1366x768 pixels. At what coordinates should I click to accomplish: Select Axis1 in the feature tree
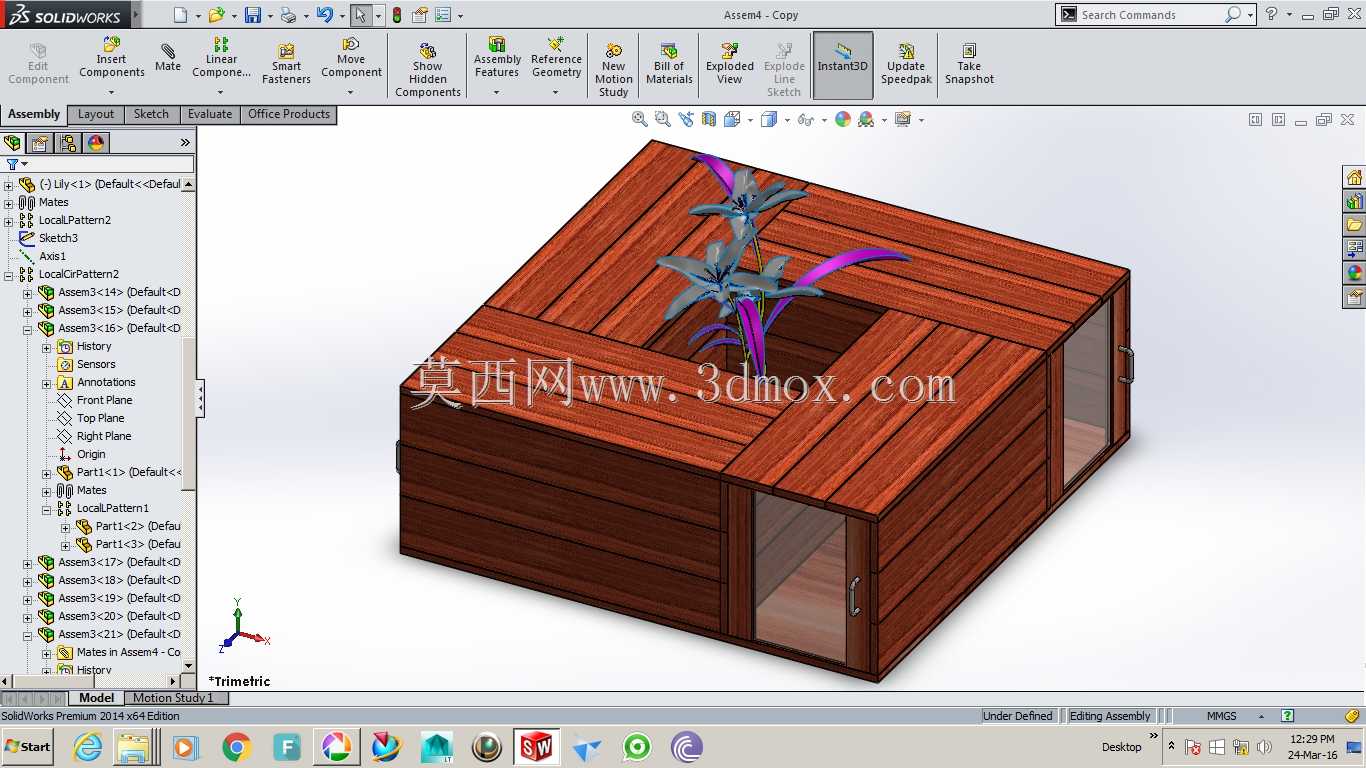[52, 256]
